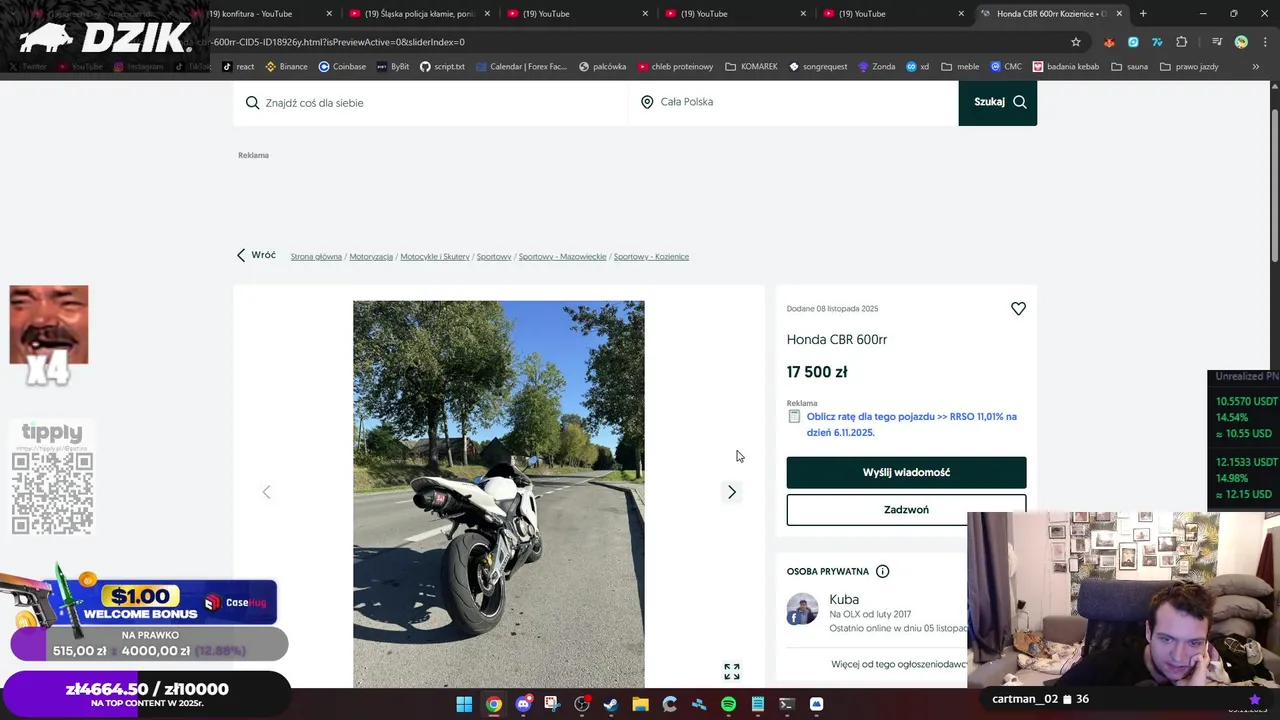Expand the 'sauna' bookmark folder

(x=1128, y=67)
